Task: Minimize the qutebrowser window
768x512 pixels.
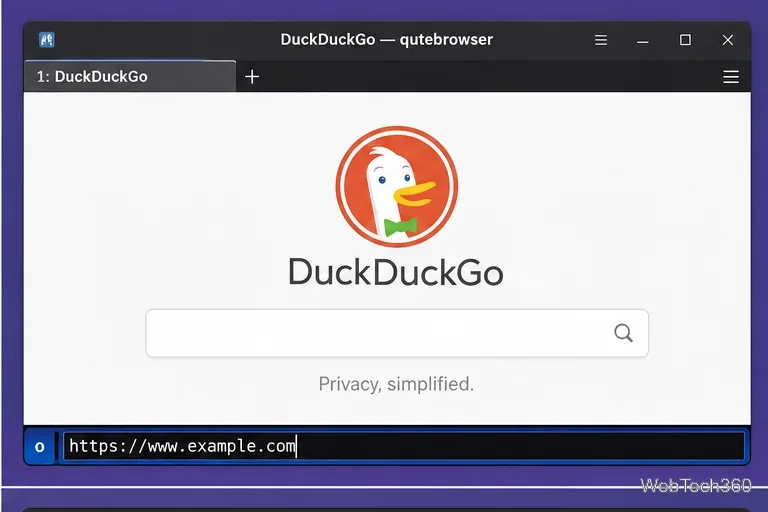Action: (x=643, y=41)
